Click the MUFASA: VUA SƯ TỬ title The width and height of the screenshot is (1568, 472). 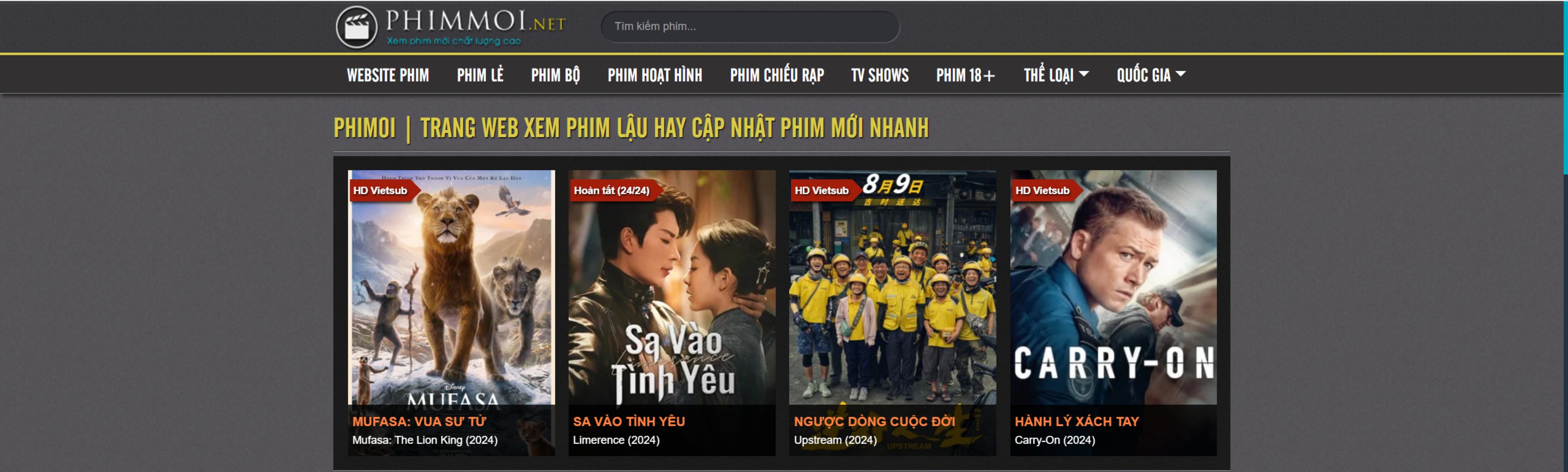[x=420, y=421]
